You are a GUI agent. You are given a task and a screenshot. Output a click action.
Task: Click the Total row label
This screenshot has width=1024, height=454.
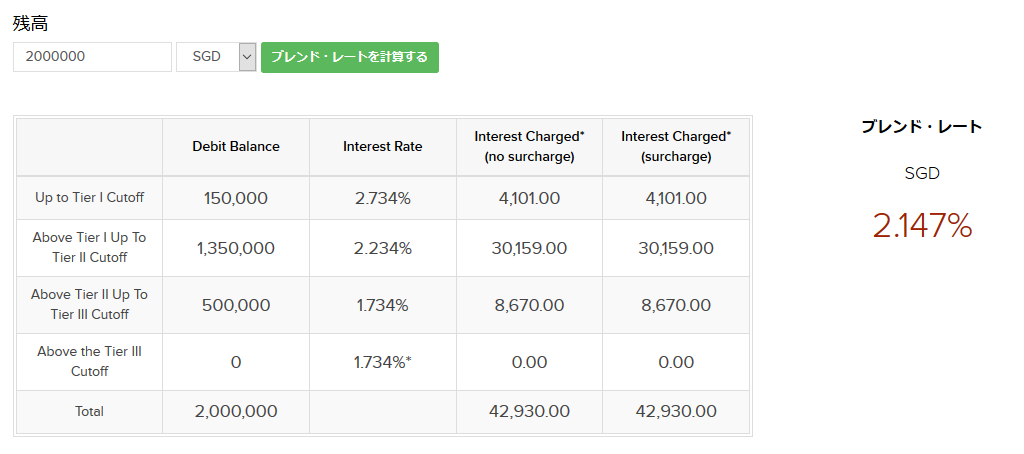click(89, 411)
